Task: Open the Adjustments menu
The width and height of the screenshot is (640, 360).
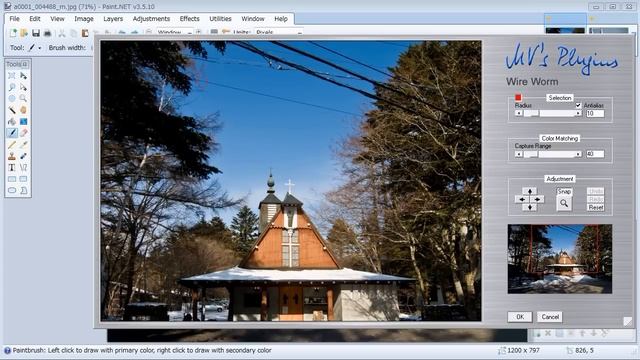Action: 151,19
